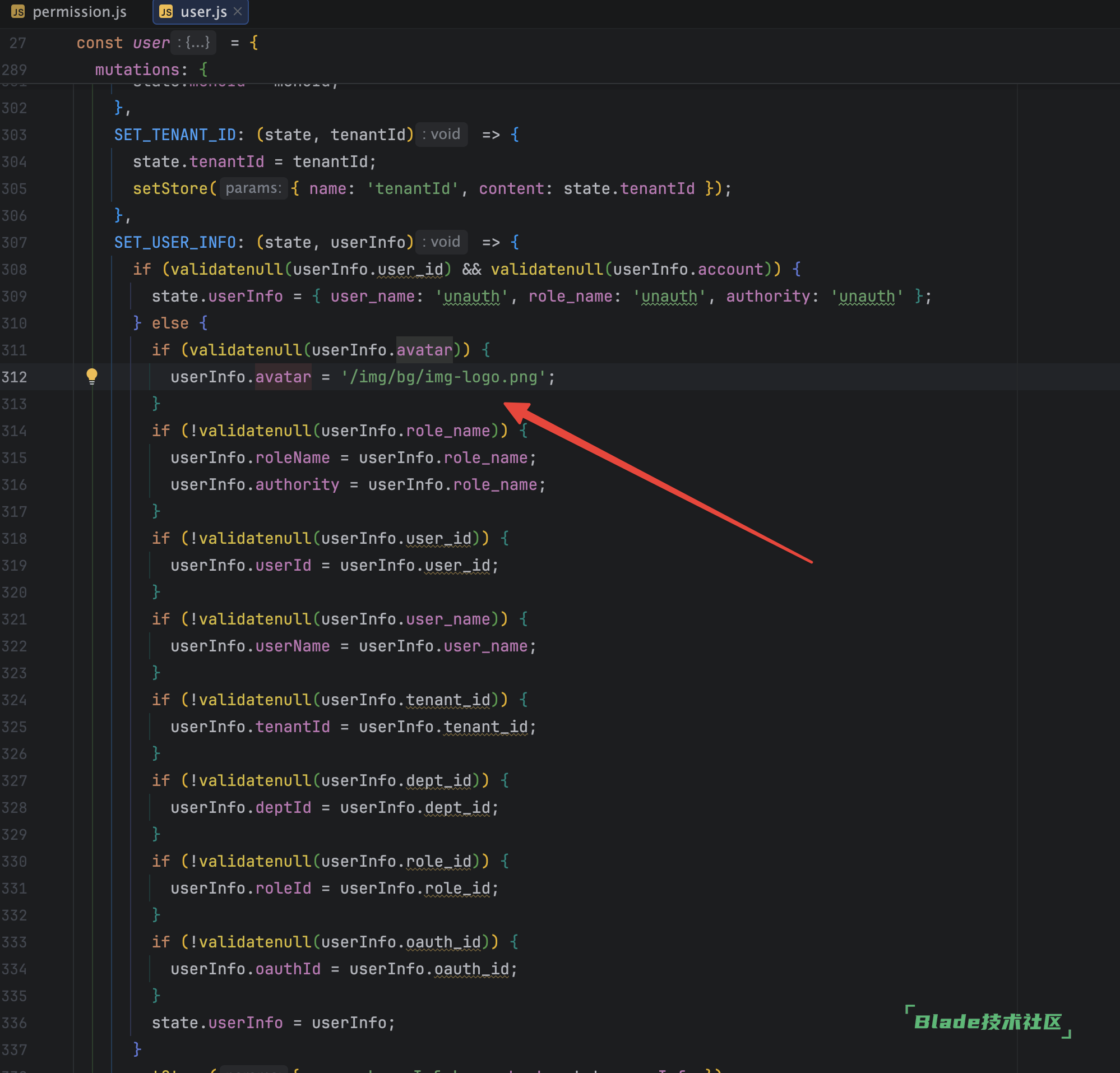Open the lightbulb quick-fix icon at line 312
This screenshot has width=1120, height=1073.
click(92, 376)
